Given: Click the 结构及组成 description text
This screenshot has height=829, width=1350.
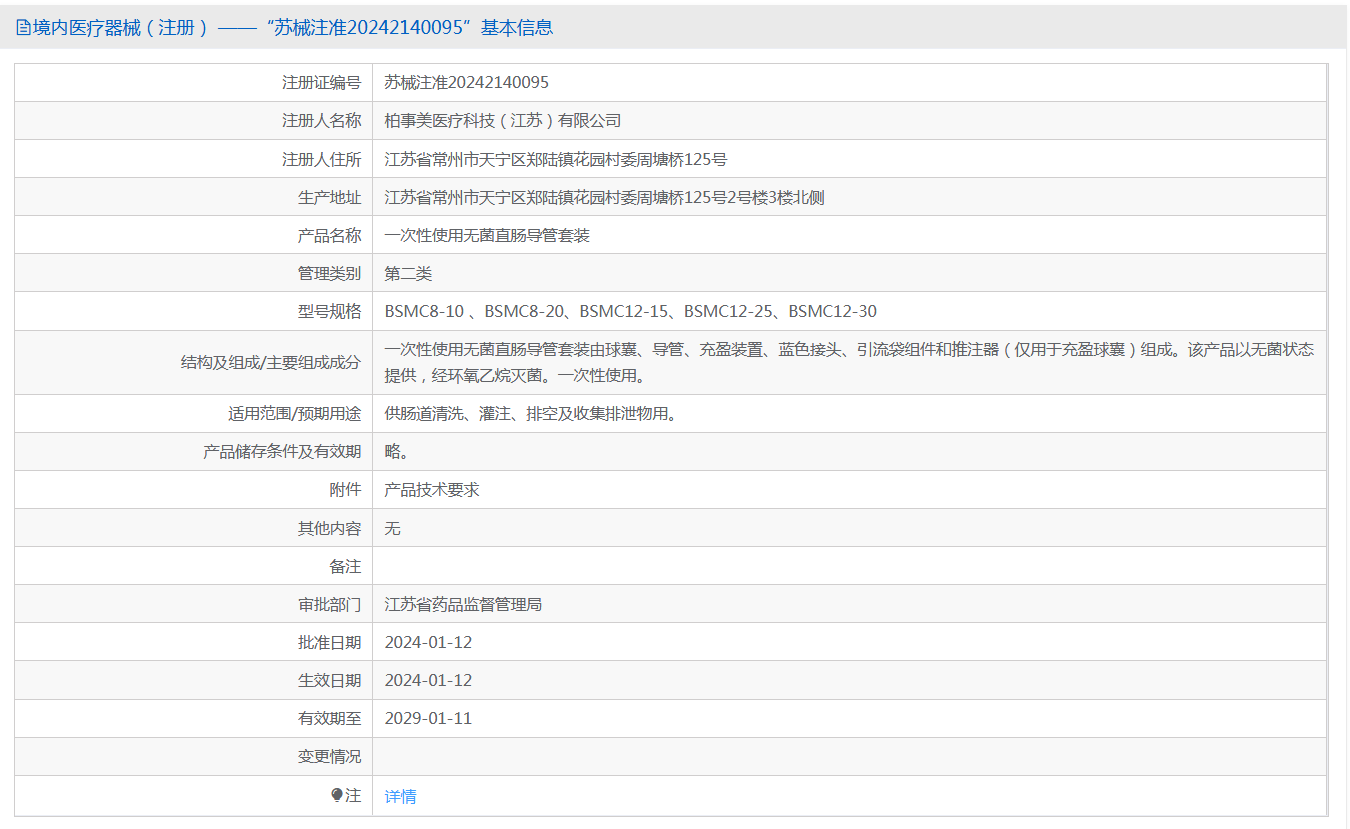Looking at the screenshot, I should [849, 362].
